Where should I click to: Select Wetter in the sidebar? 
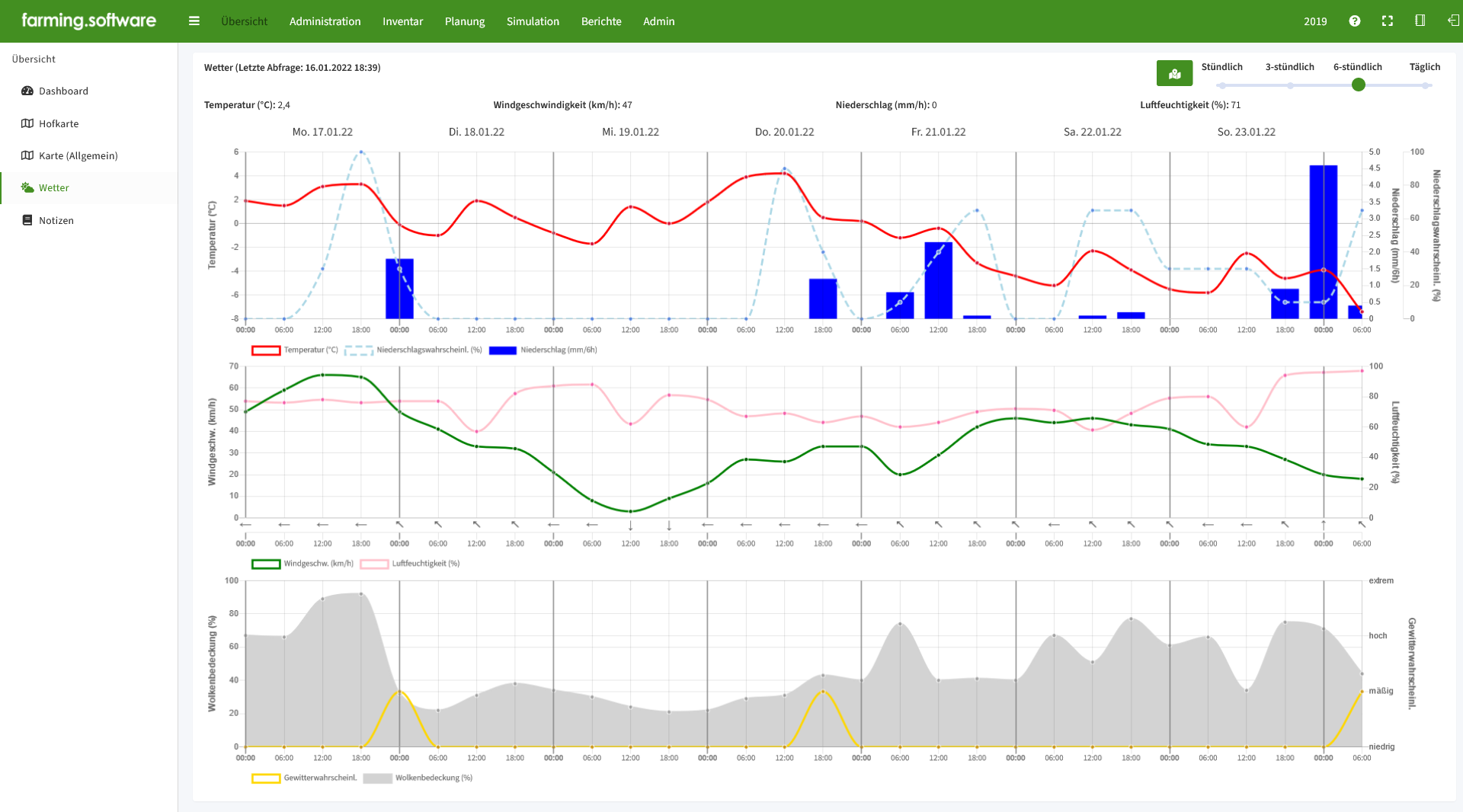88,187
